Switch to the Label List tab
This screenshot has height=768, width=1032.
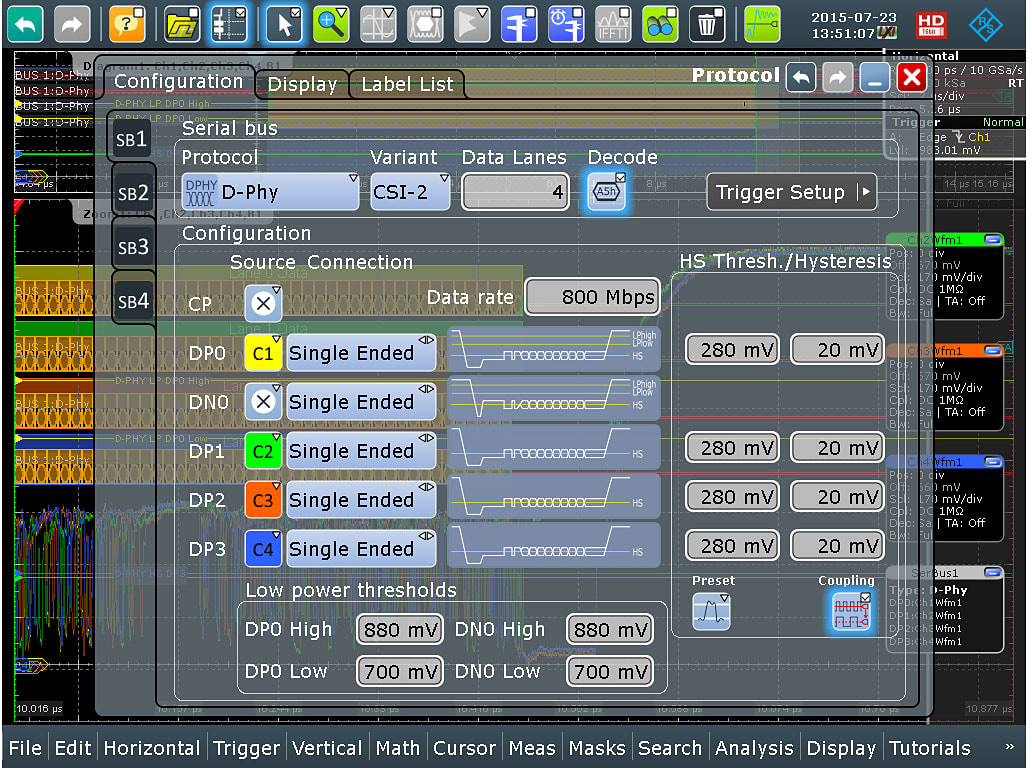click(407, 84)
